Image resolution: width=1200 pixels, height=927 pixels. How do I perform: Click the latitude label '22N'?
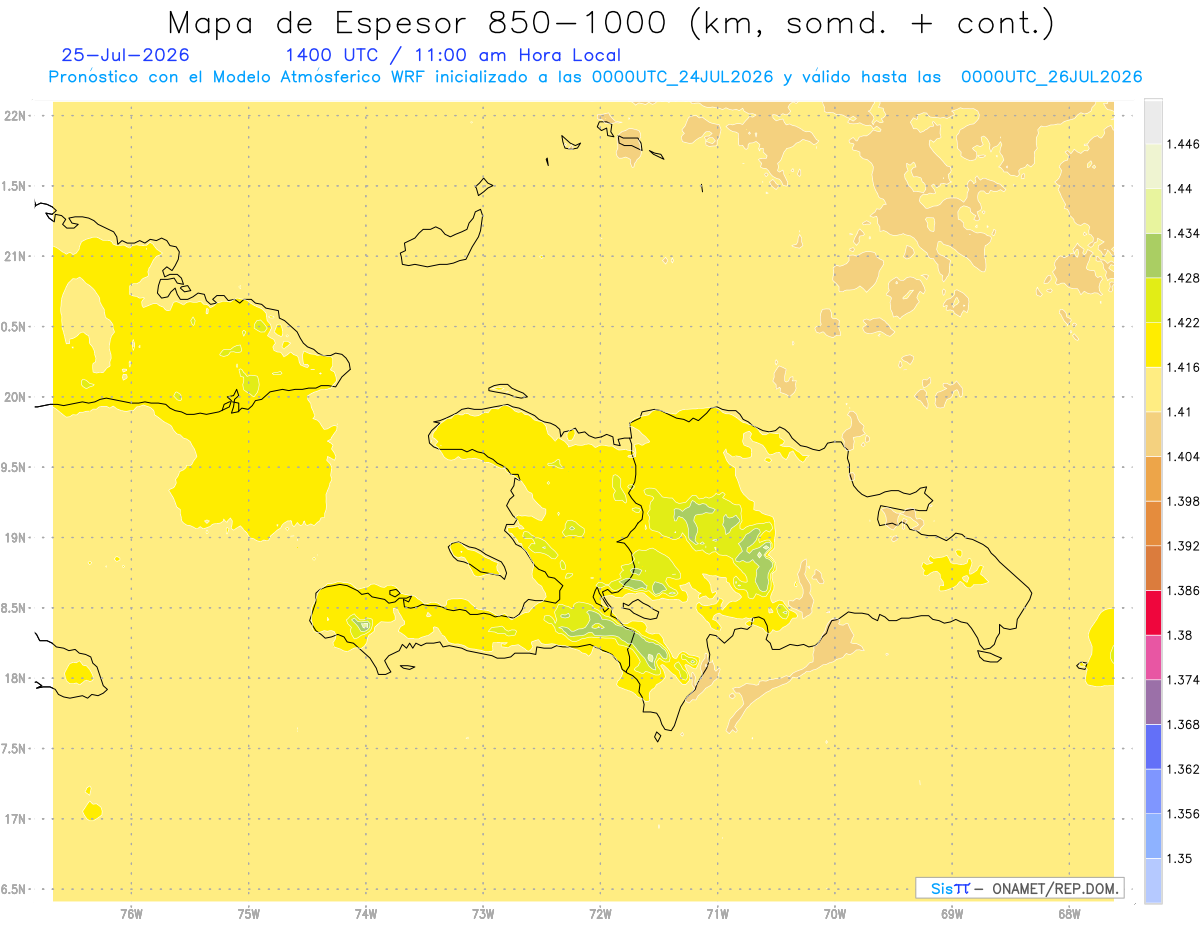[x=14, y=116]
